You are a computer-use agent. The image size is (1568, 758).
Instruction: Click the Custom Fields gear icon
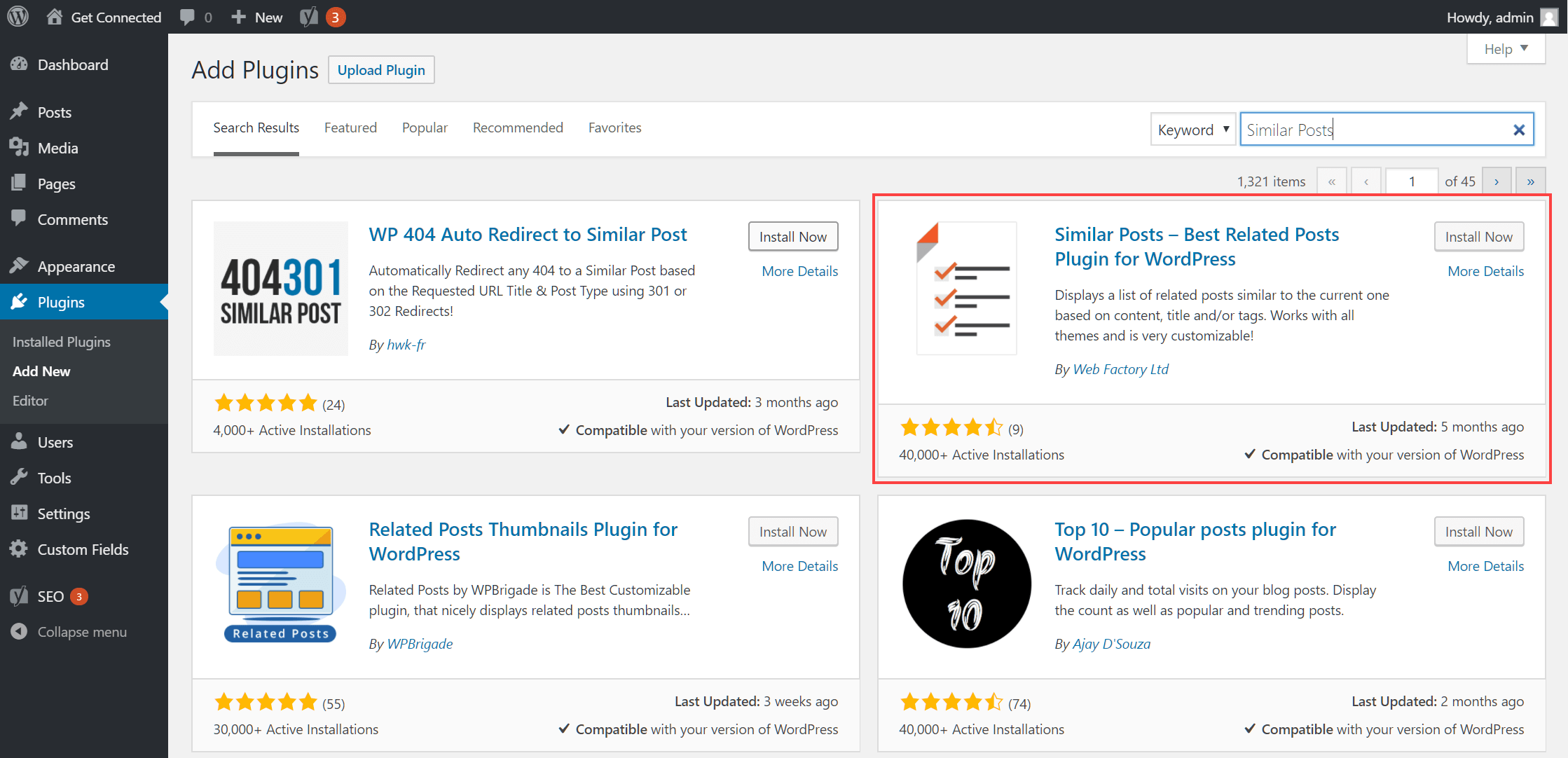tap(19, 549)
